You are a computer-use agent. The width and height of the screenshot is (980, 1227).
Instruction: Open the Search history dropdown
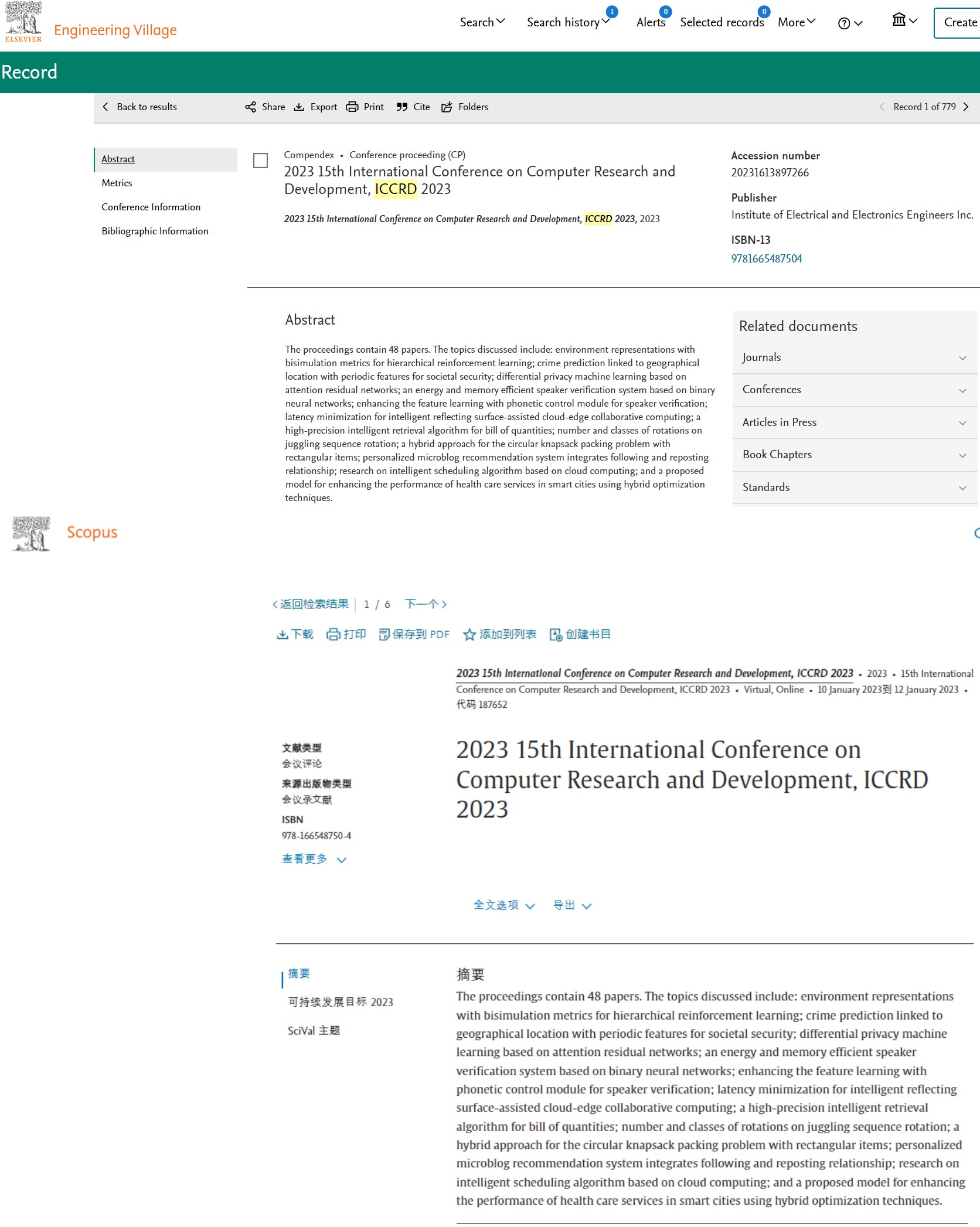(x=569, y=22)
